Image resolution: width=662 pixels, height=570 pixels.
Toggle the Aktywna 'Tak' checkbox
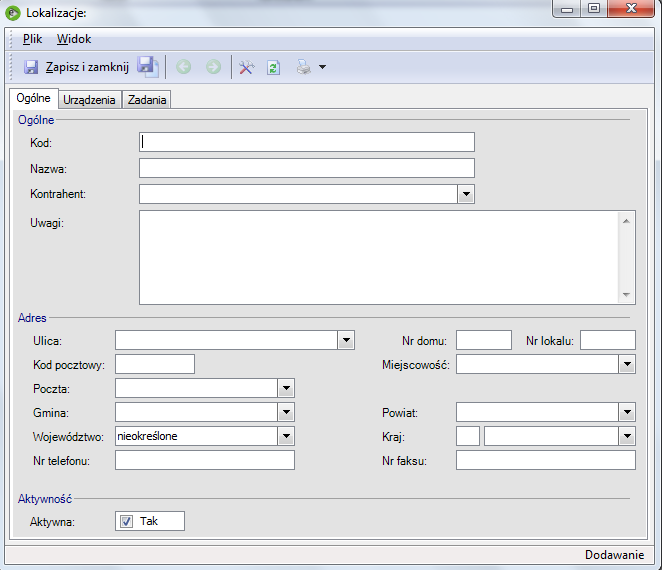pos(126,521)
